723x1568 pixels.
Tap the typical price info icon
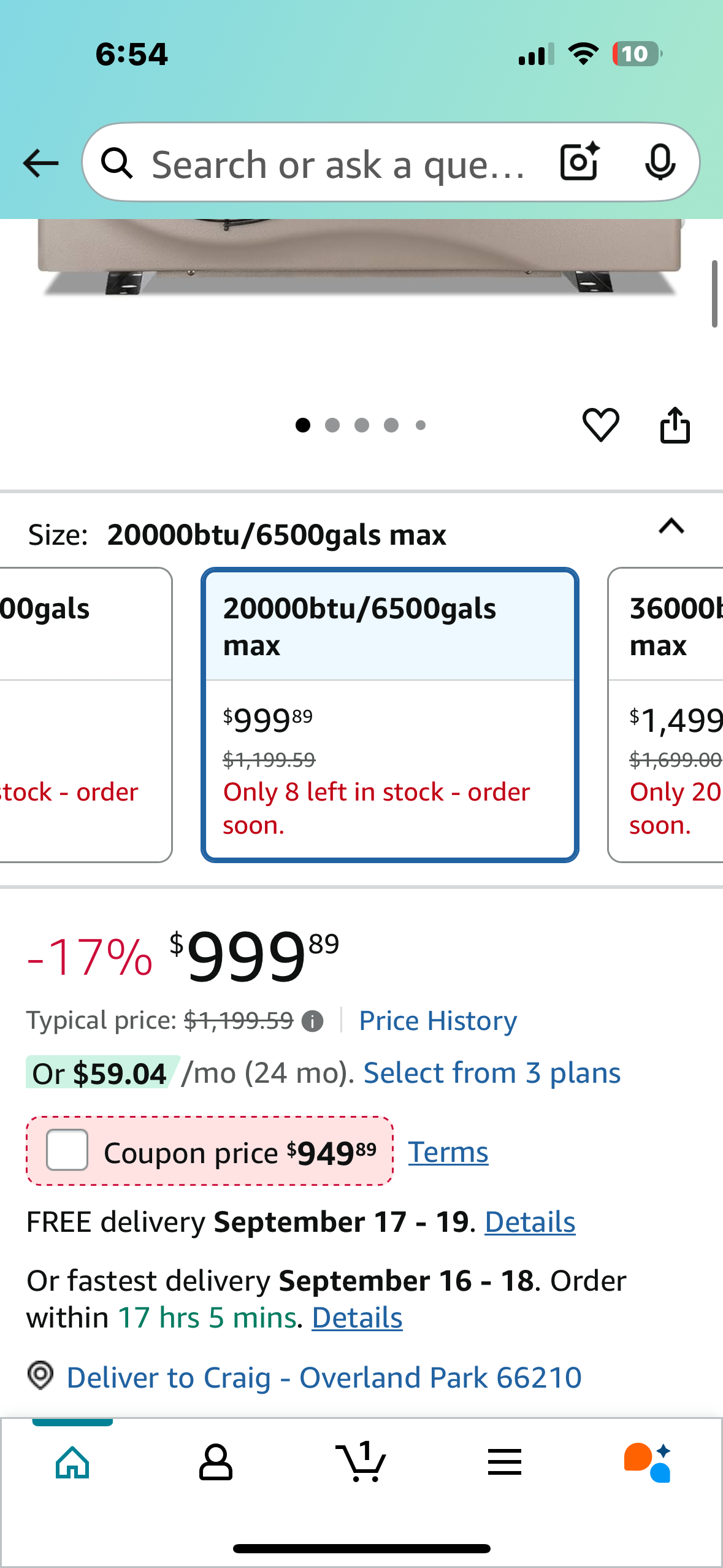[312, 1021]
